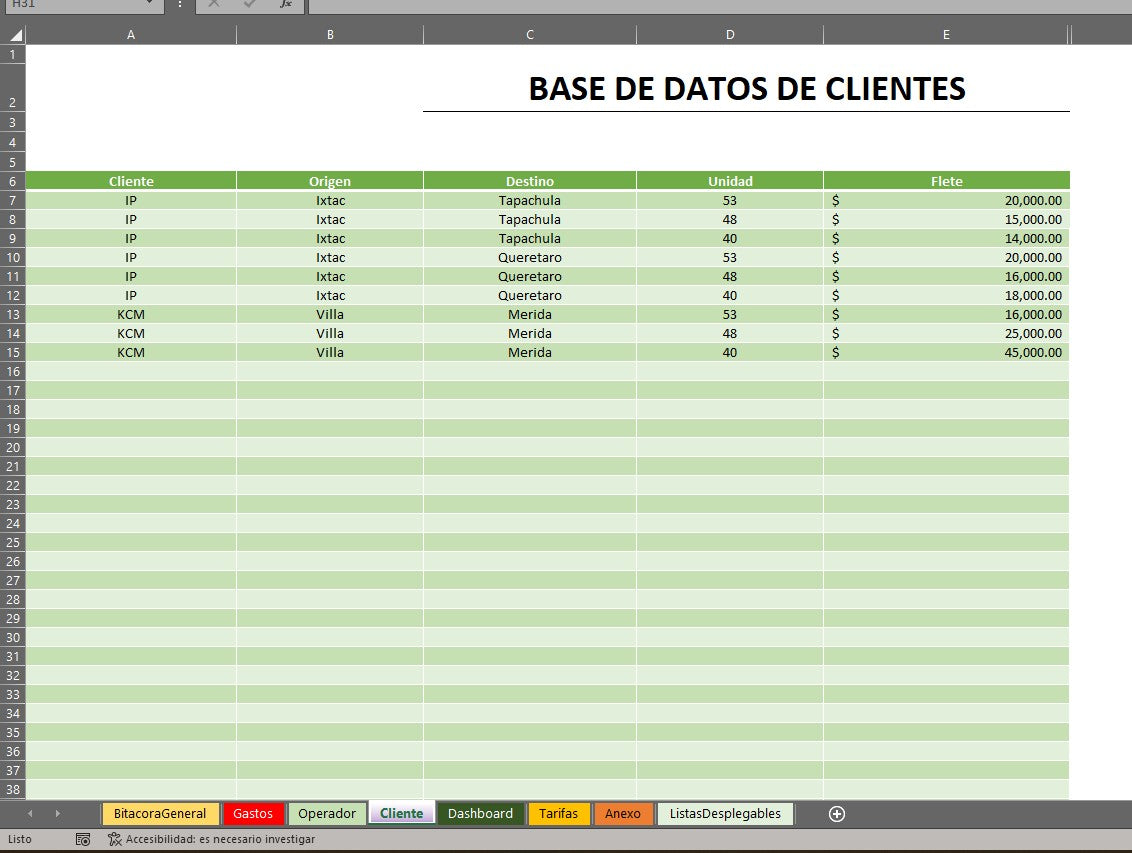
Task: Click the Cliente table header cell
Action: point(131,181)
